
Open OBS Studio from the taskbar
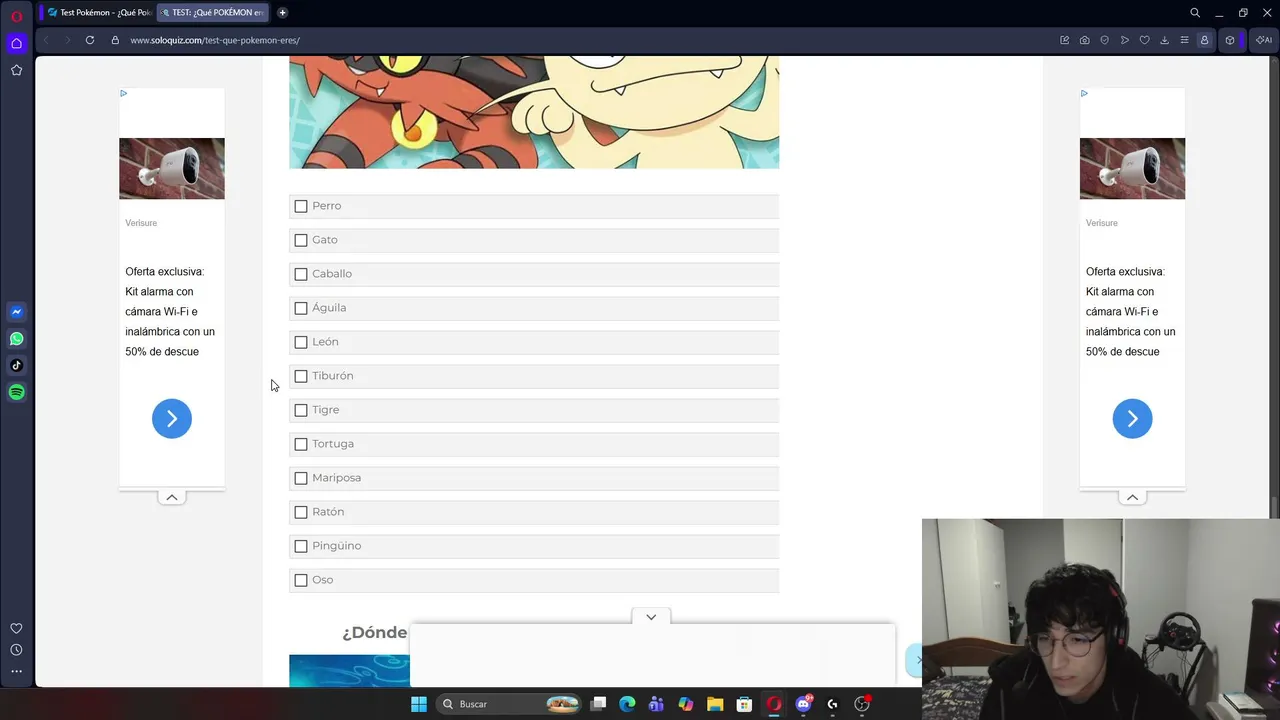(x=861, y=704)
